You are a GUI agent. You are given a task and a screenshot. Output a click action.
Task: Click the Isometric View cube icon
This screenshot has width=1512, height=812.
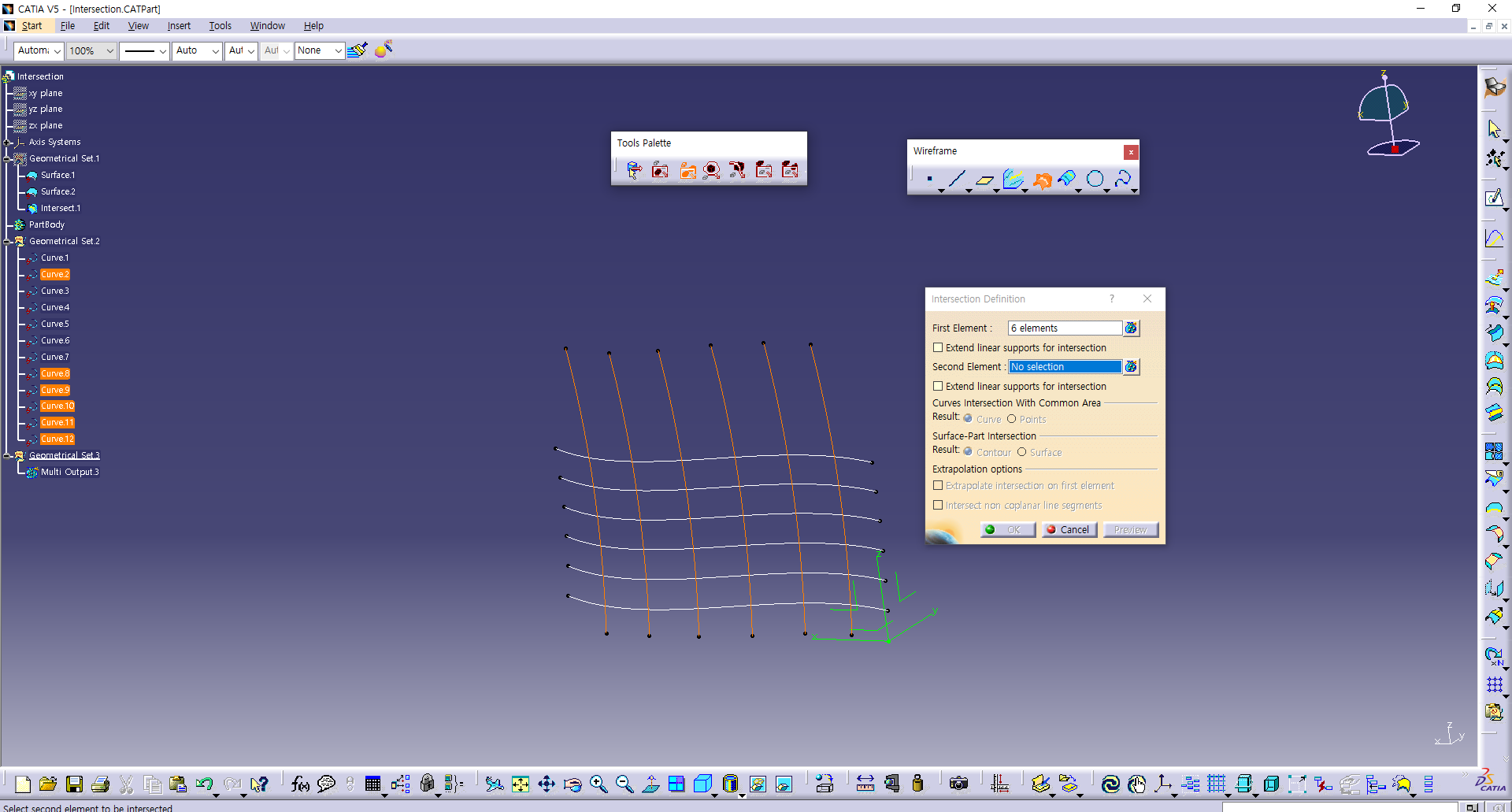pyautogui.click(x=703, y=784)
